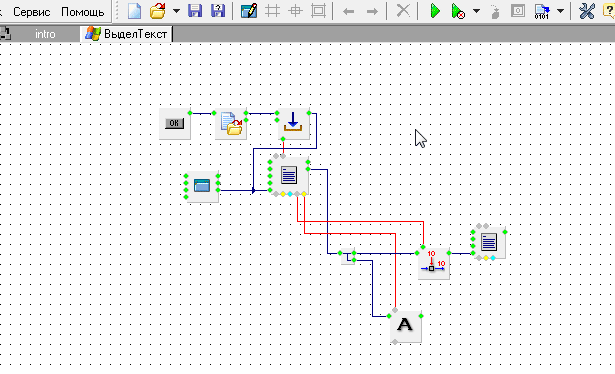Image resolution: width=615 pixels, height=374 pixels.
Task: Switch to the intro tab
Action: [x=45, y=34]
